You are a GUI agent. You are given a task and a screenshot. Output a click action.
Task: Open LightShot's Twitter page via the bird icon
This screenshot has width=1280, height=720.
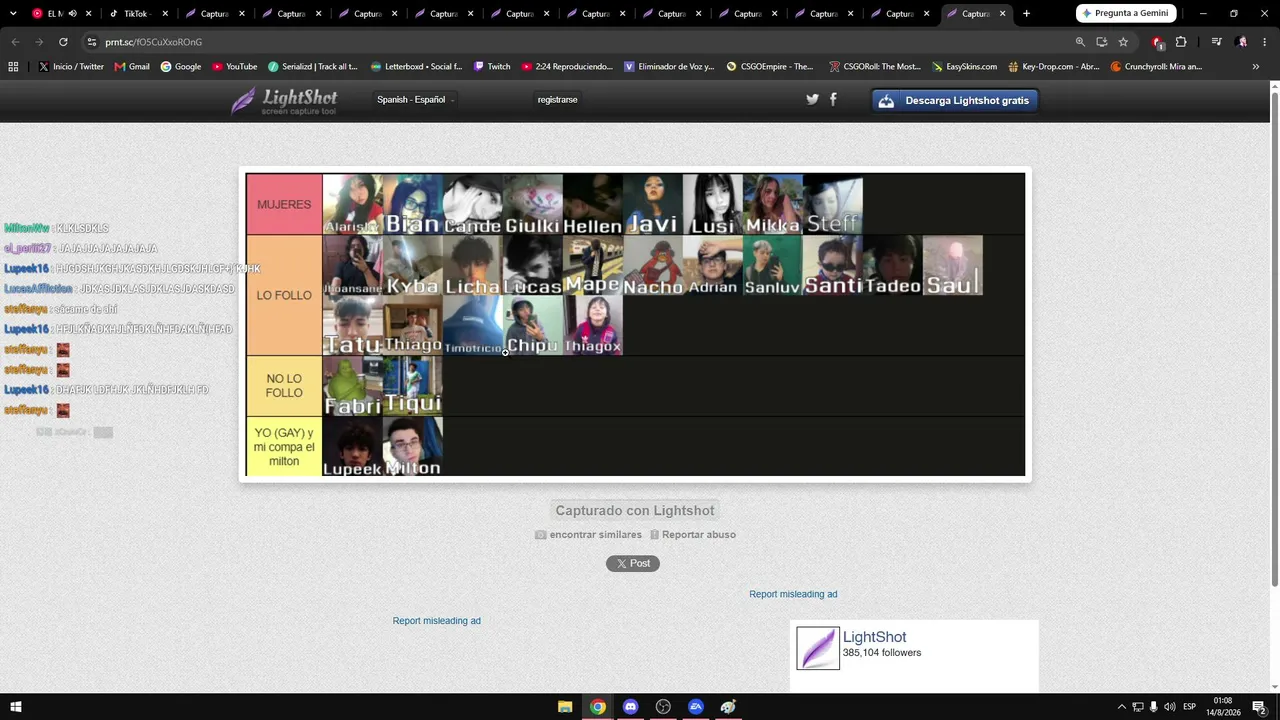coord(812,99)
